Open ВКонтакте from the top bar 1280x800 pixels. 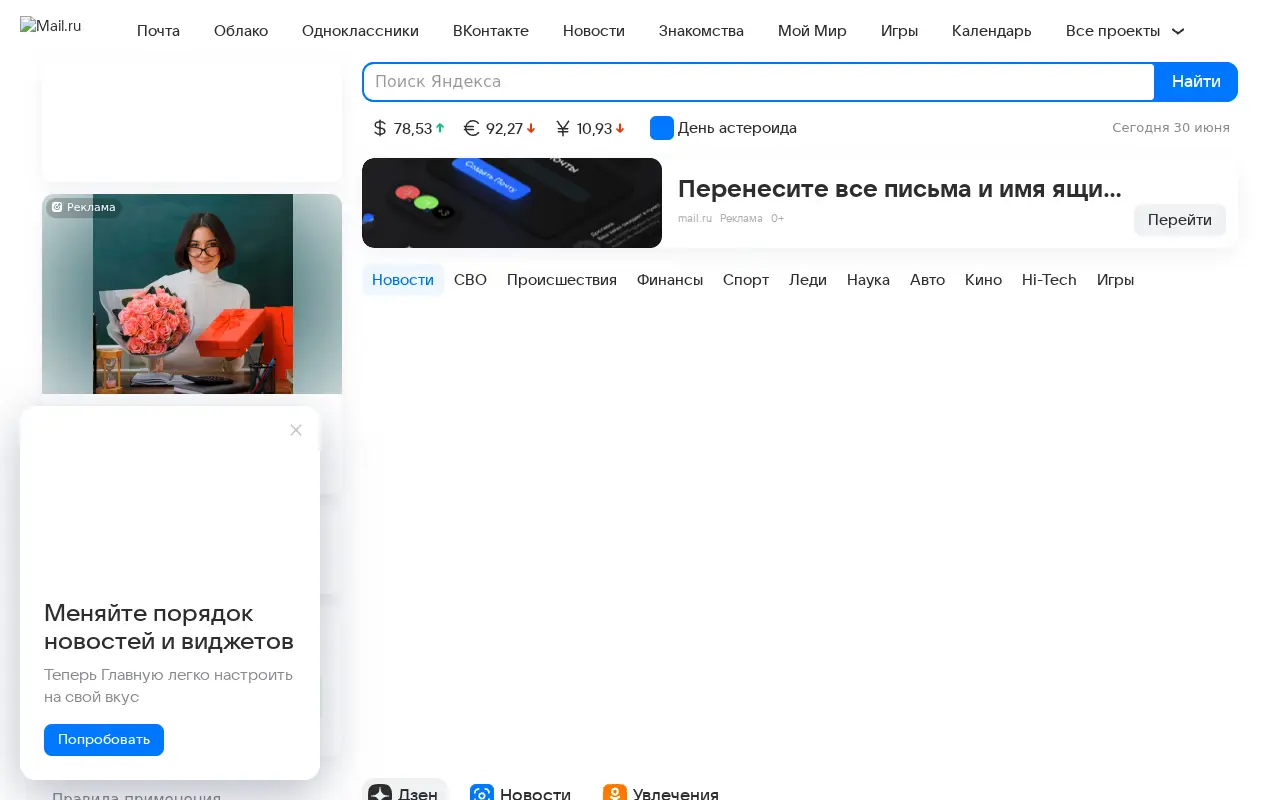click(x=491, y=31)
